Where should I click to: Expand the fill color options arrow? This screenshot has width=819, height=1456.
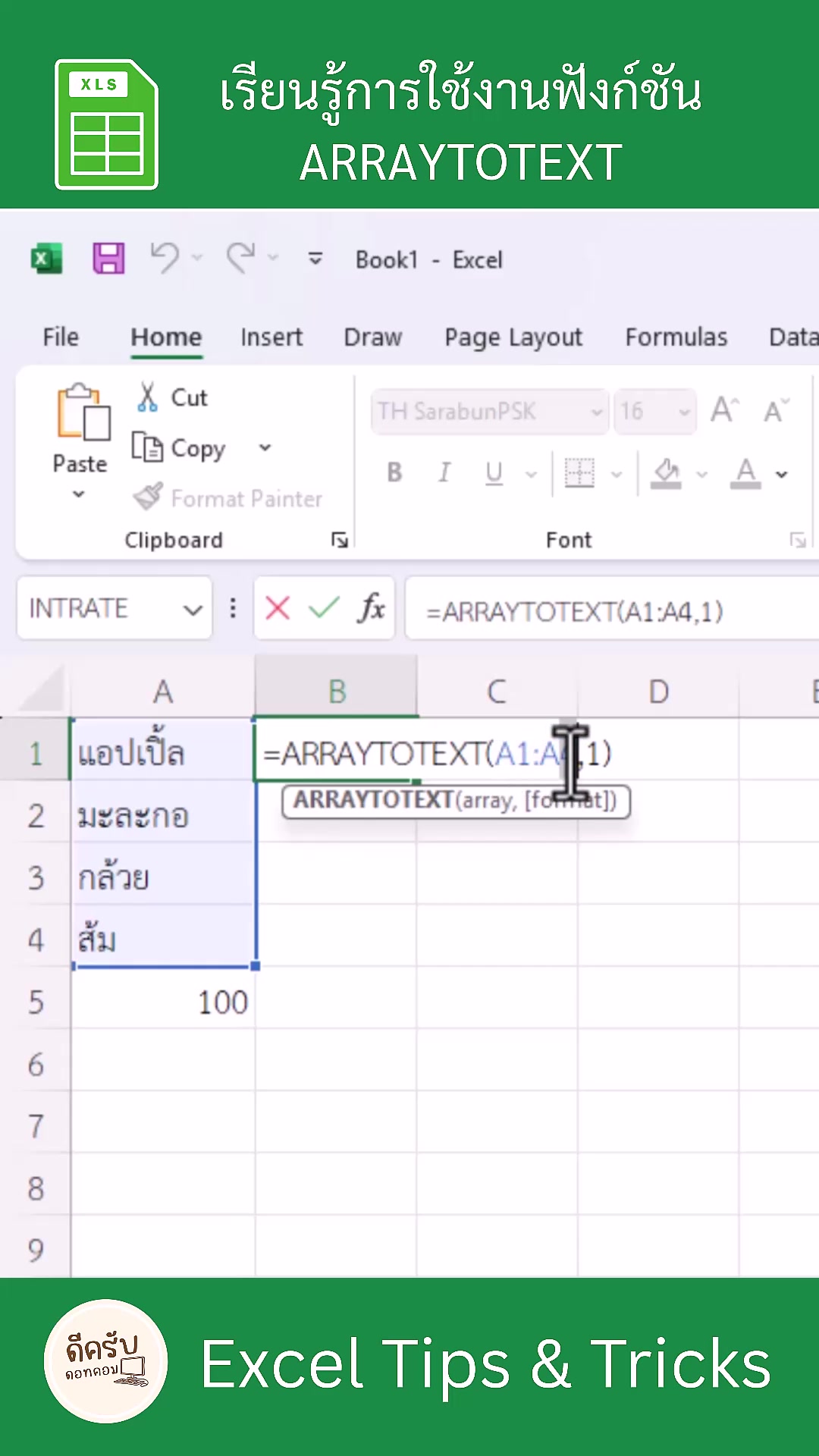[702, 475]
